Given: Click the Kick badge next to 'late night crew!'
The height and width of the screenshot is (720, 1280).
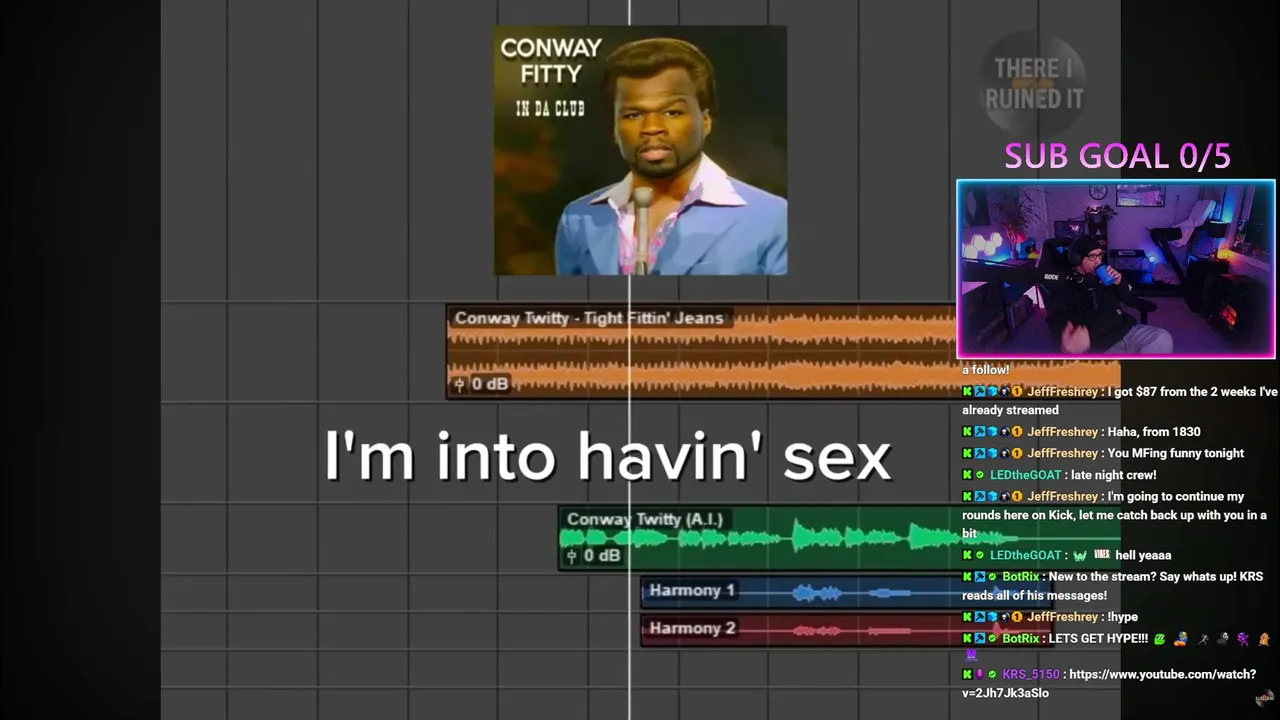Looking at the screenshot, I should pos(967,475).
